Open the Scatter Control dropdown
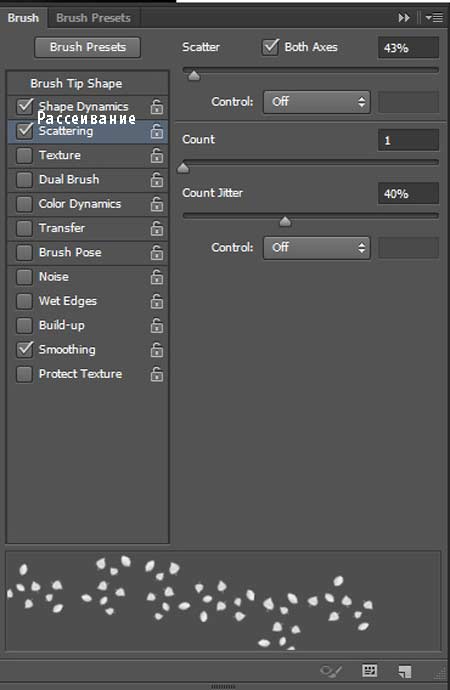450x690 pixels. tap(317, 102)
